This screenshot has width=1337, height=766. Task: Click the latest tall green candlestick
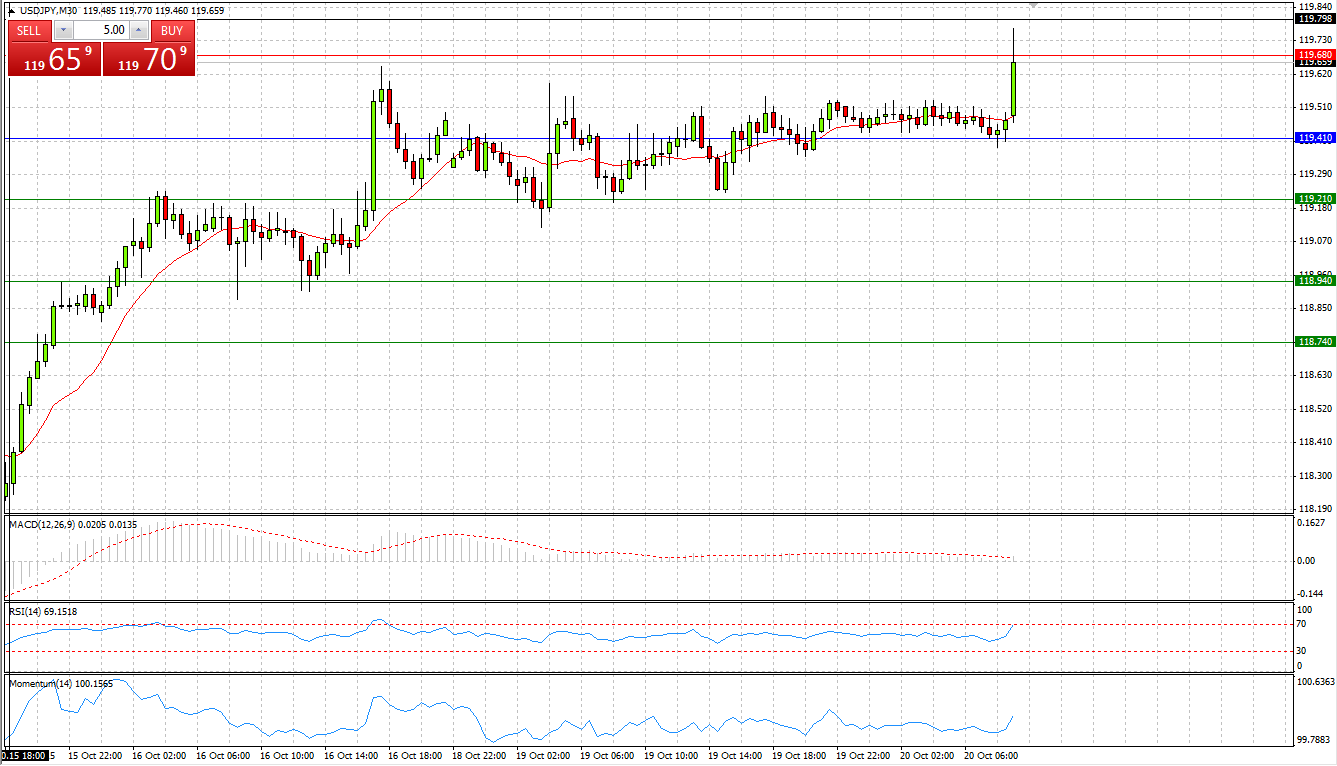click(x=1014, y=89)
